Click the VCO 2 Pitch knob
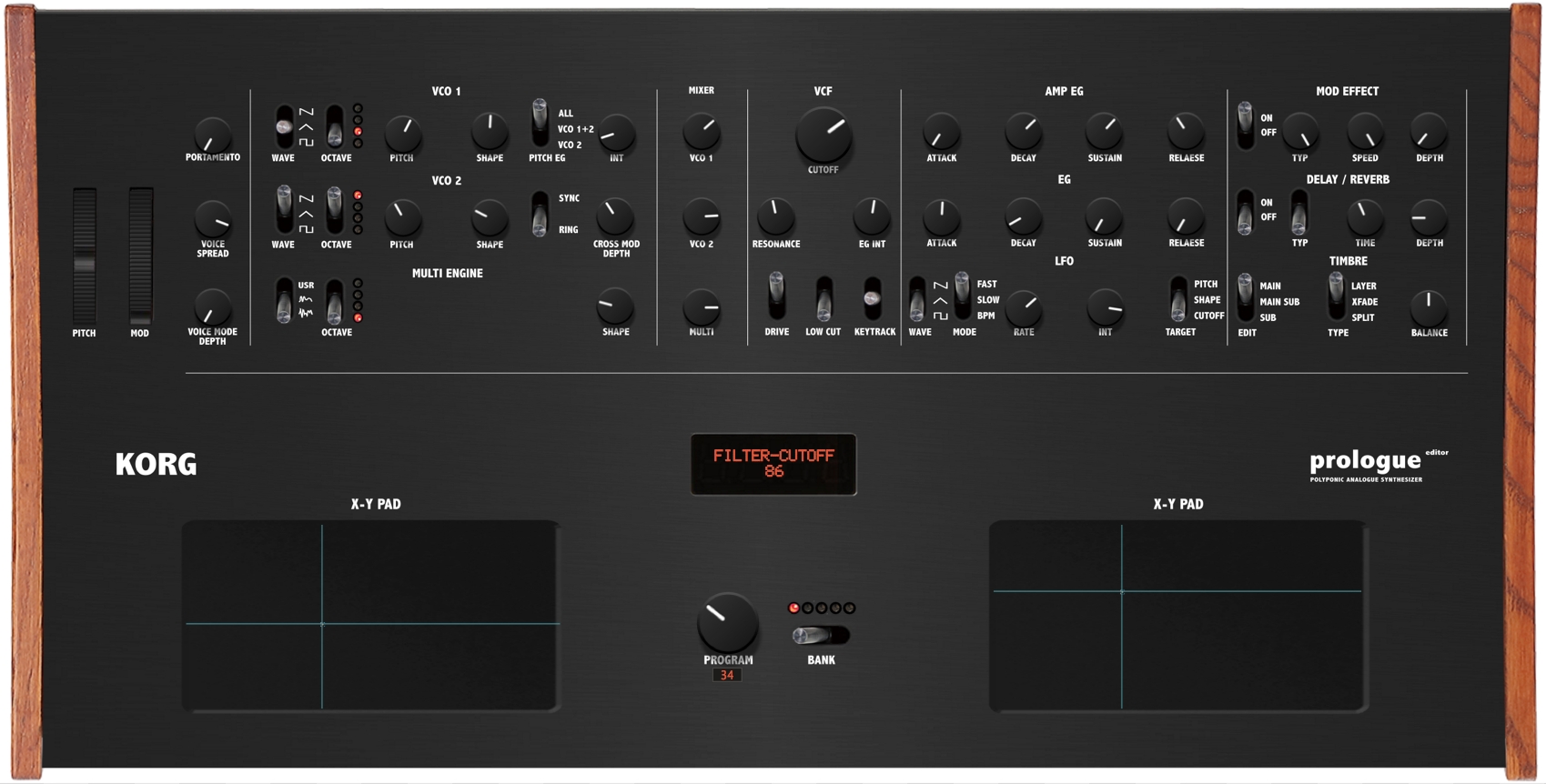 [401, 218]
